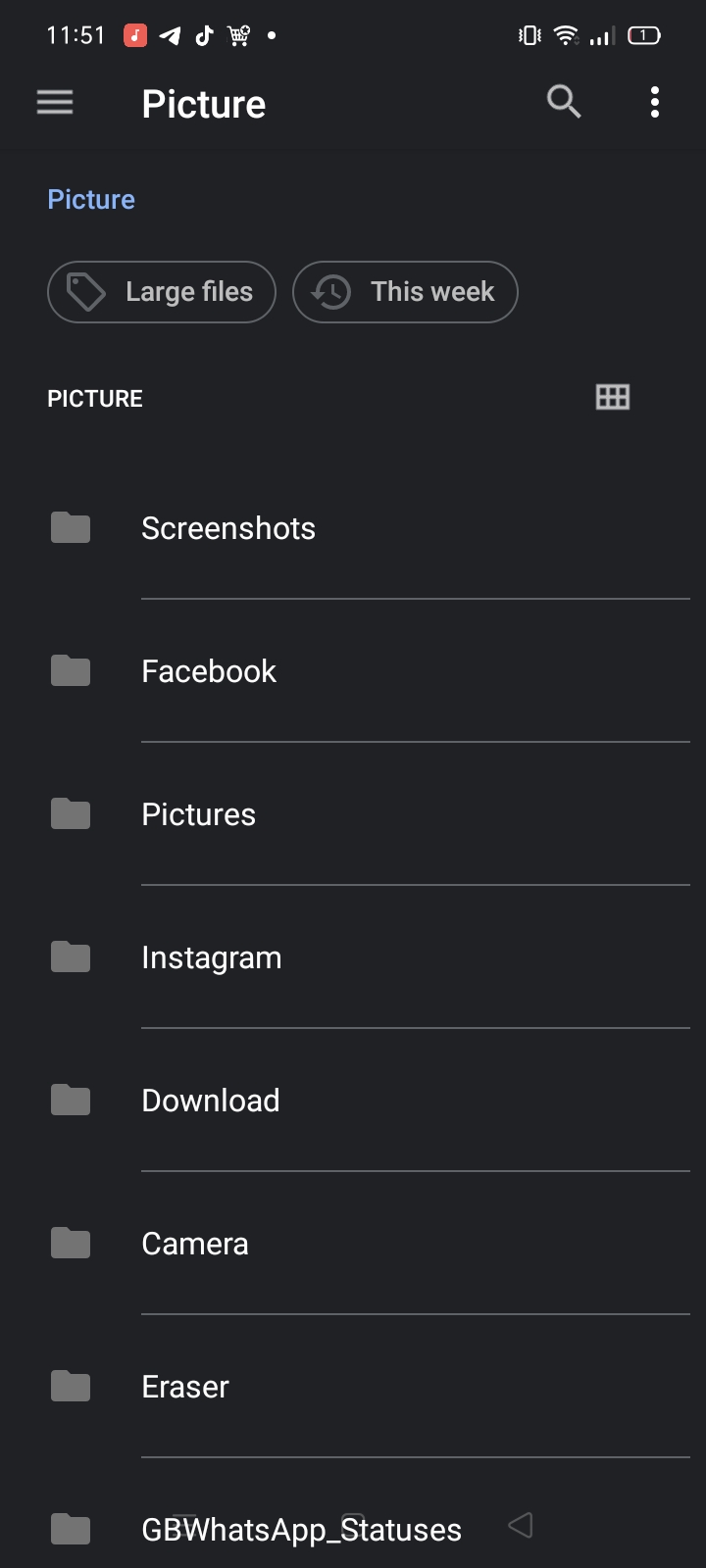Open the Eraser folder
Image resolution: width=706 pixels, height=1568 pixels.
[185, 1387]
